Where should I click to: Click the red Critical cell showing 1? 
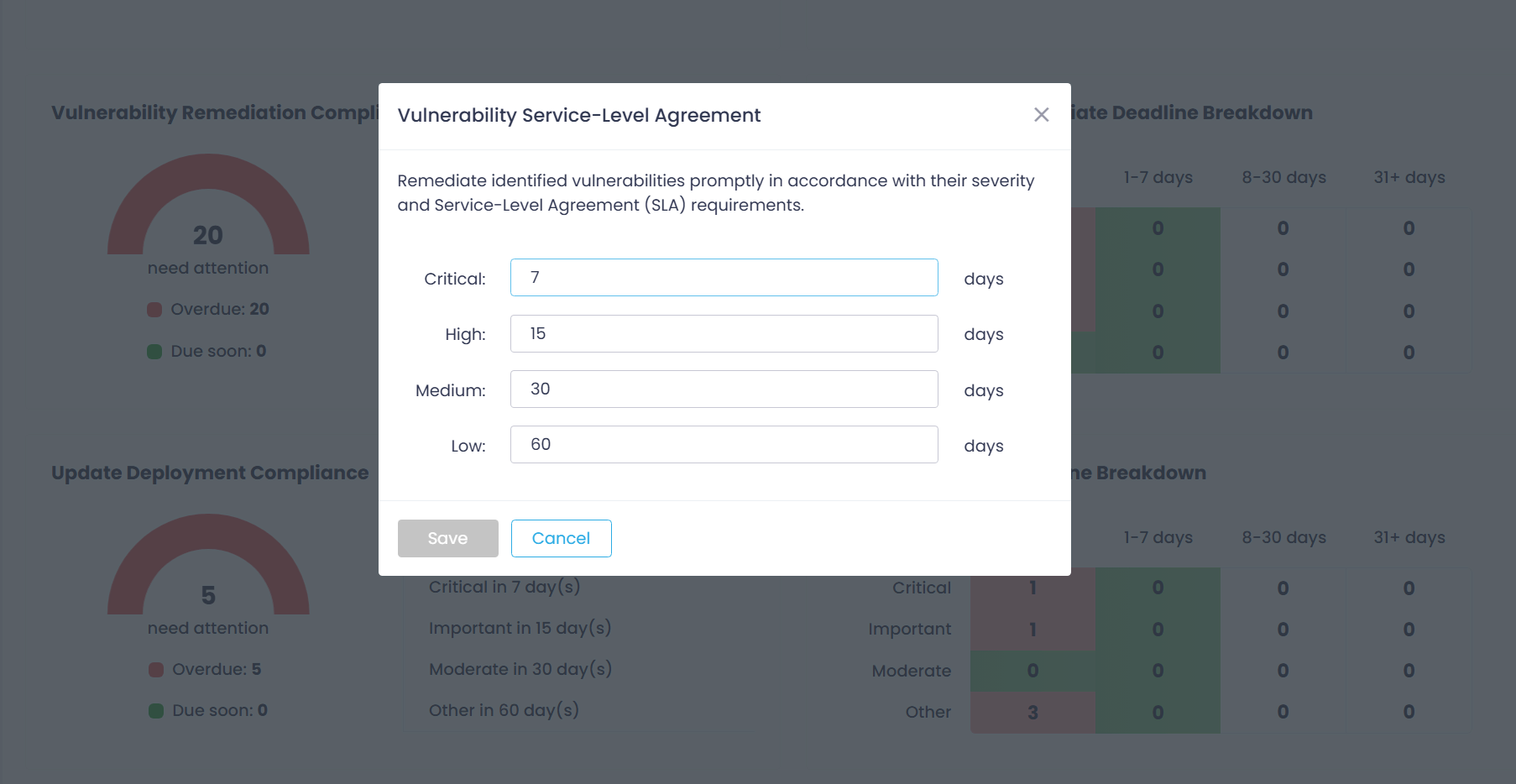click(1032, 588)
